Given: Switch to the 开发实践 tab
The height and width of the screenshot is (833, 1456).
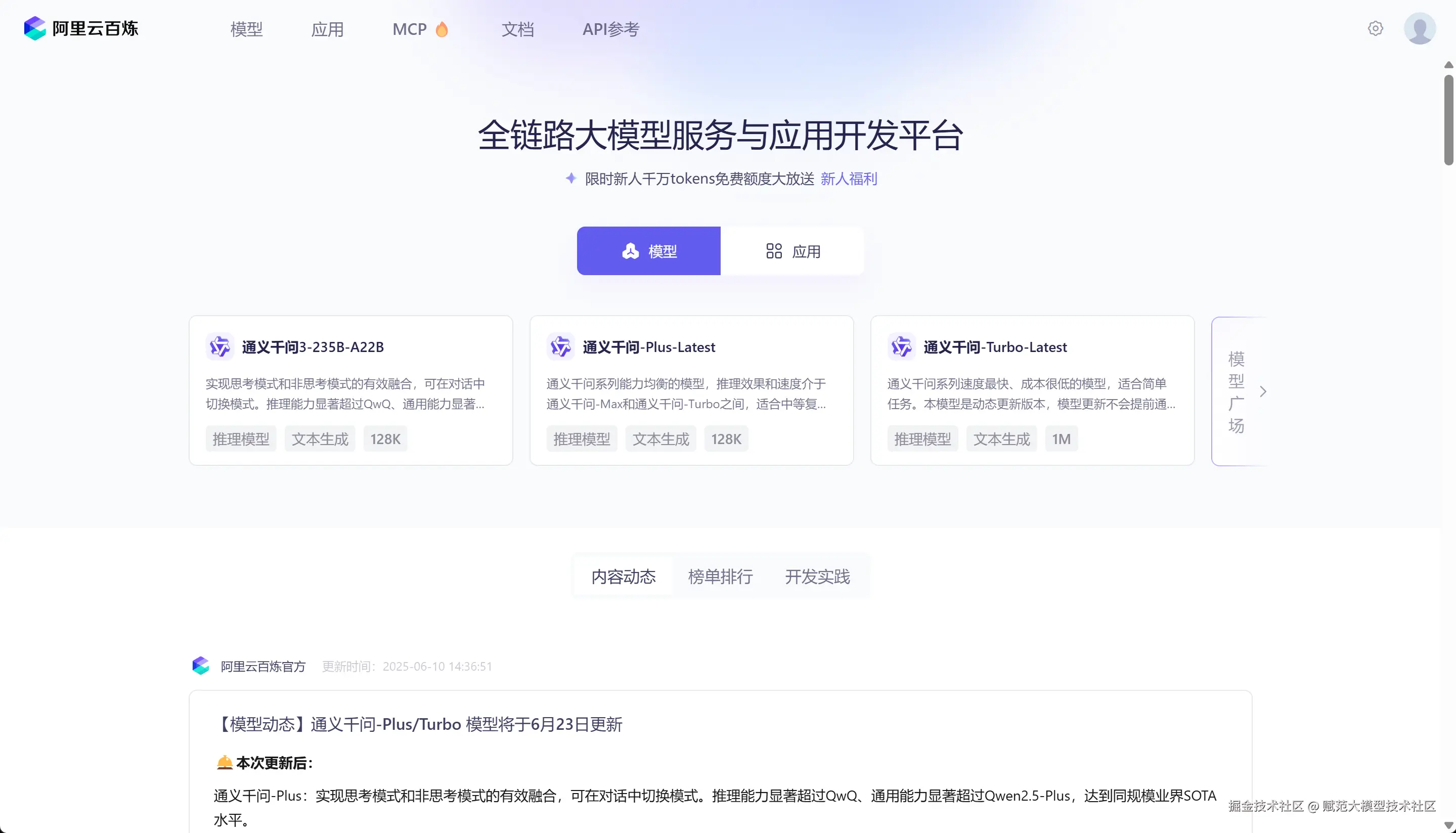Looking at the screenshot, I should point(817,577).
